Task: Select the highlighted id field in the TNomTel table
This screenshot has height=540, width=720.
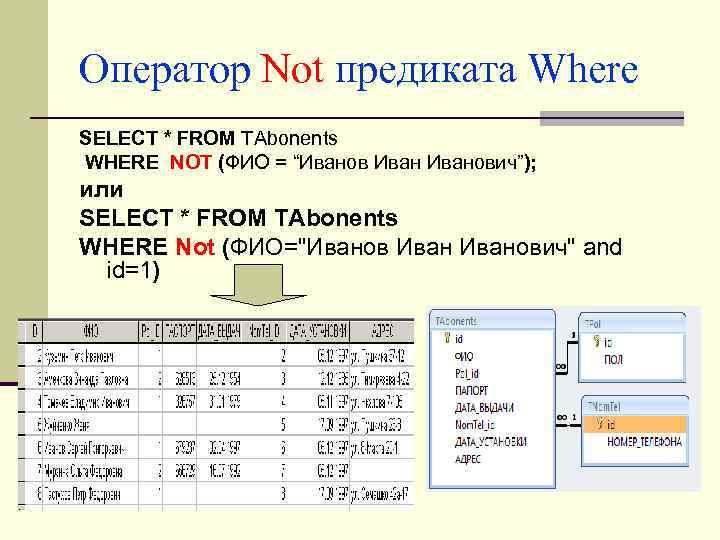Action: [x=634, y=424]
